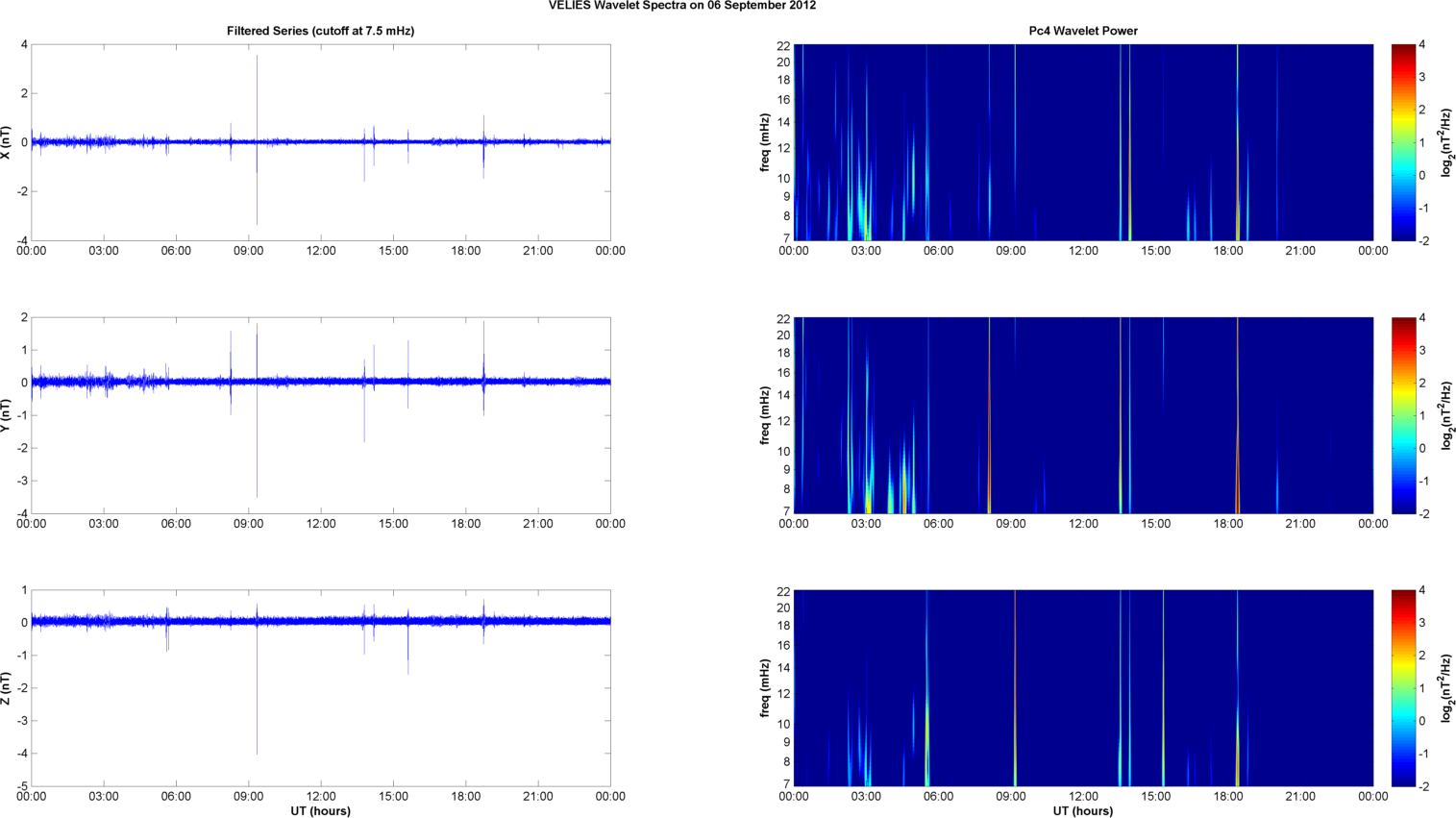Click the 'Pc4 Wavelet Power' heading
The image size is (1456, 818).
[1082, 31]
